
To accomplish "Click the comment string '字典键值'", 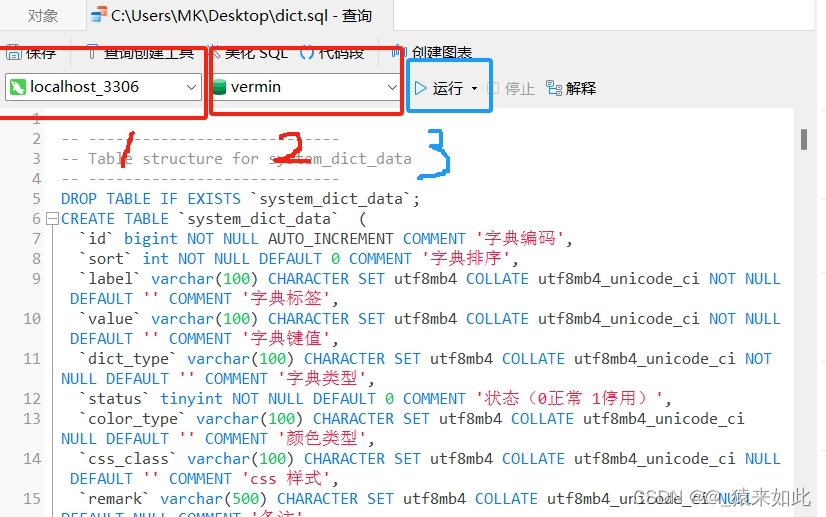I will point(286,339).
